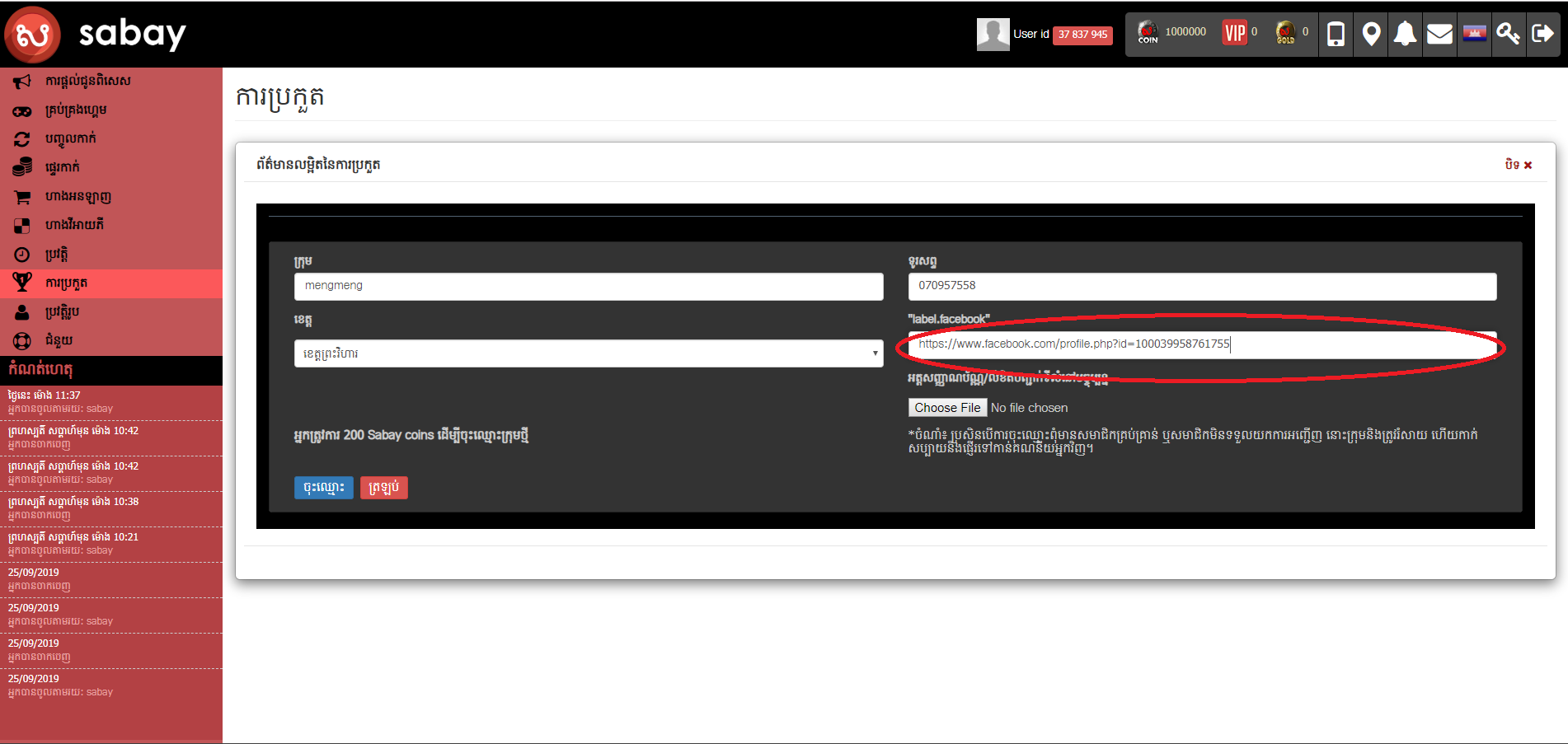Screen dimensions: 1568x744
Task: Open the trophy tournament menu item
Action: [x=66, y=283]
